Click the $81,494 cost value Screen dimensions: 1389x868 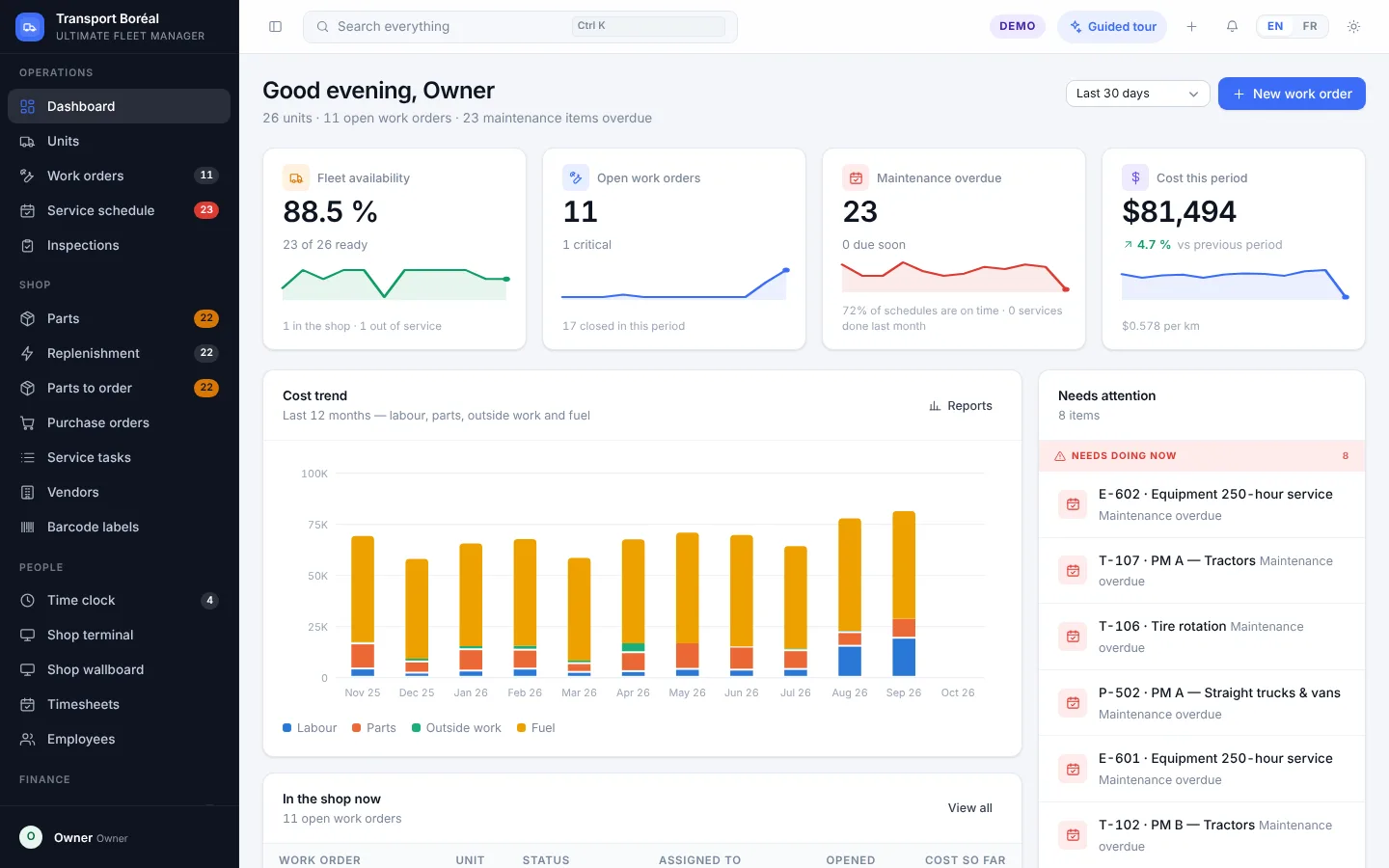1179,211
